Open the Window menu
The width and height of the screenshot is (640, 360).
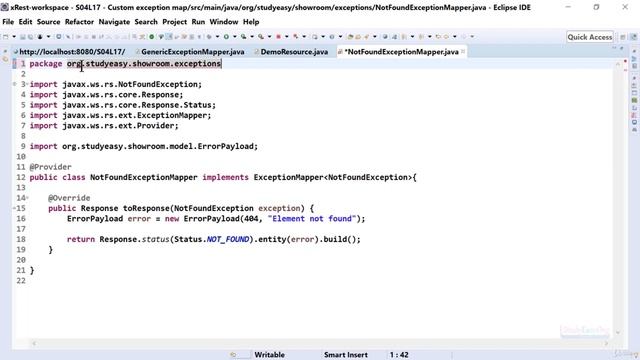click(224, 22)
